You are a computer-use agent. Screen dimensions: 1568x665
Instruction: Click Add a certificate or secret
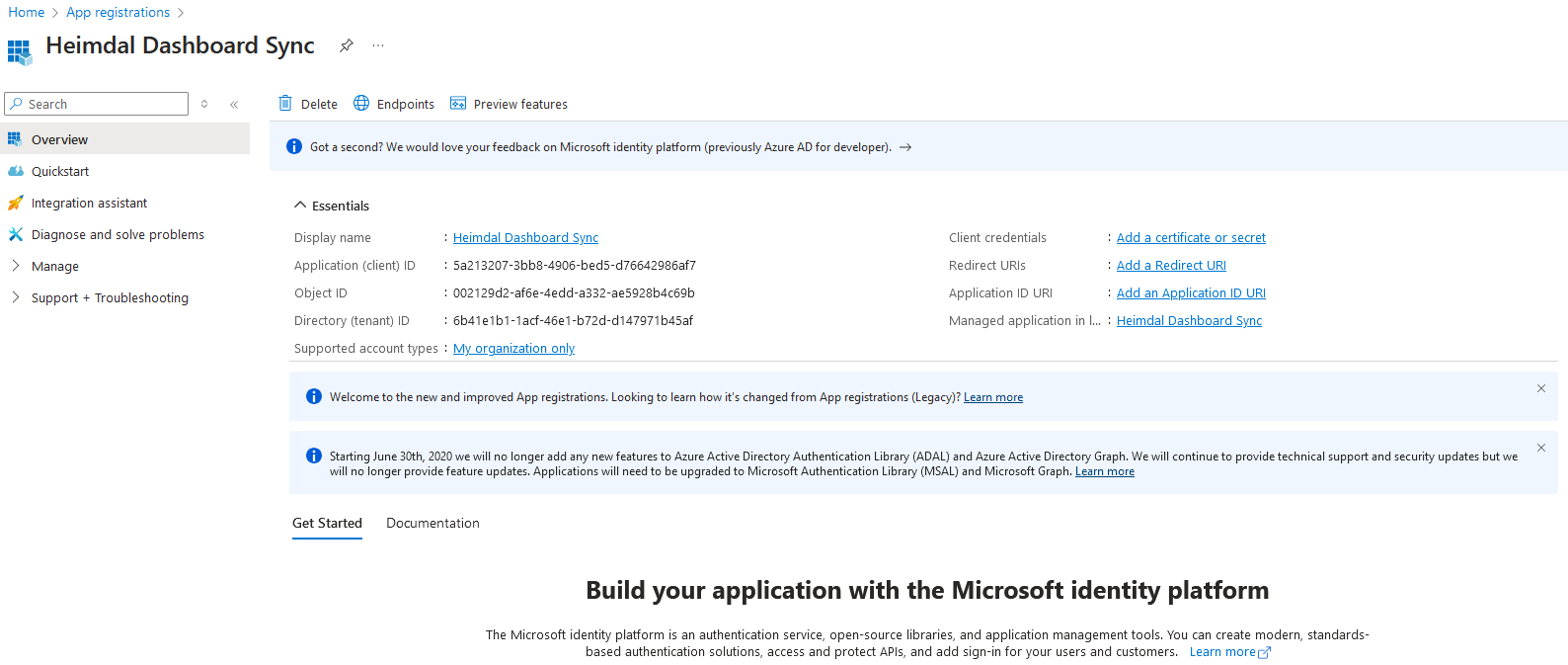pos(1191,238)
